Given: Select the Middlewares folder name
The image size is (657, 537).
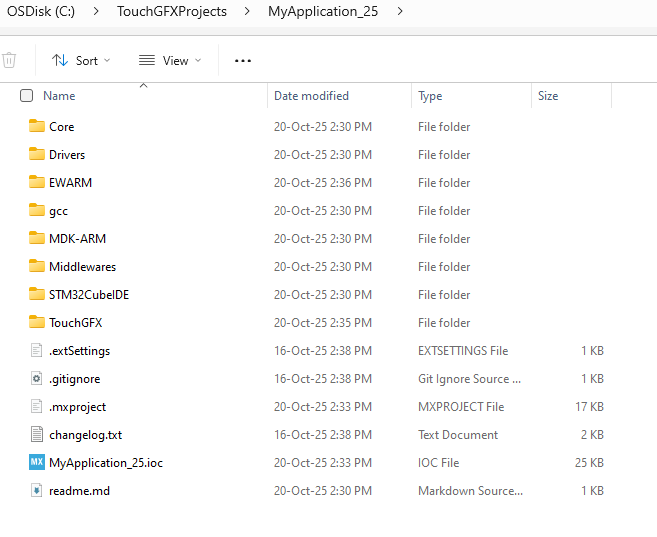Looking at the screenshot, I should (x=83, y=267).
